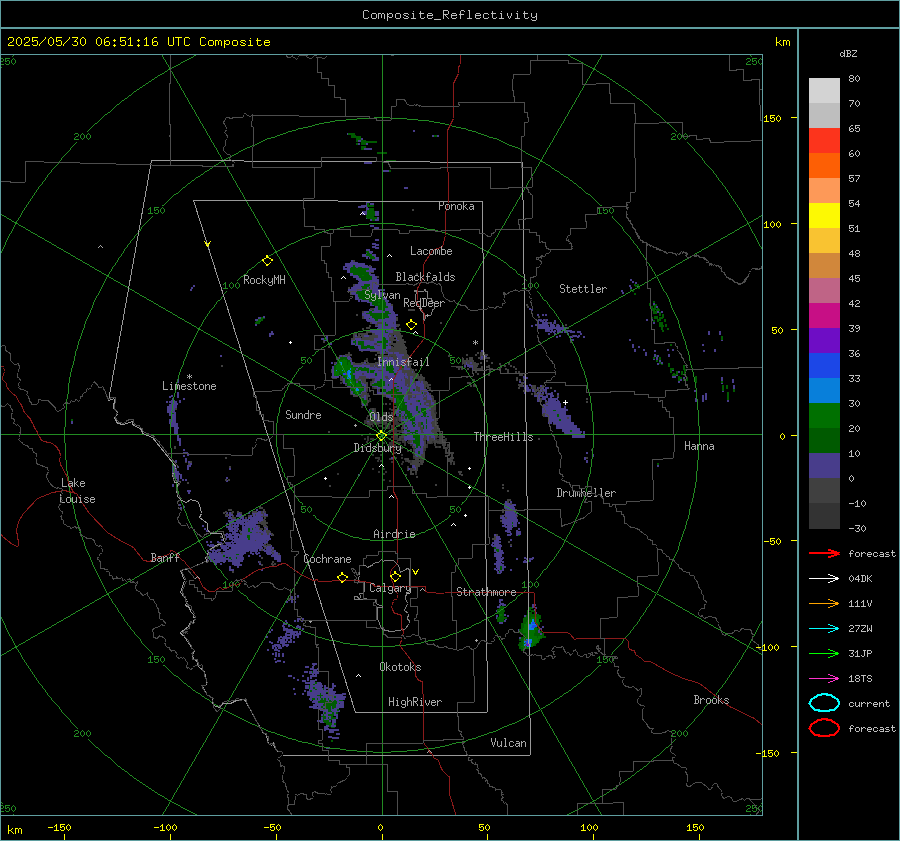The height and width of the screenshot is (841, 900).
Task: Select the magenta 39-42 dBZ color band
Action: click(x=824, y=316)
